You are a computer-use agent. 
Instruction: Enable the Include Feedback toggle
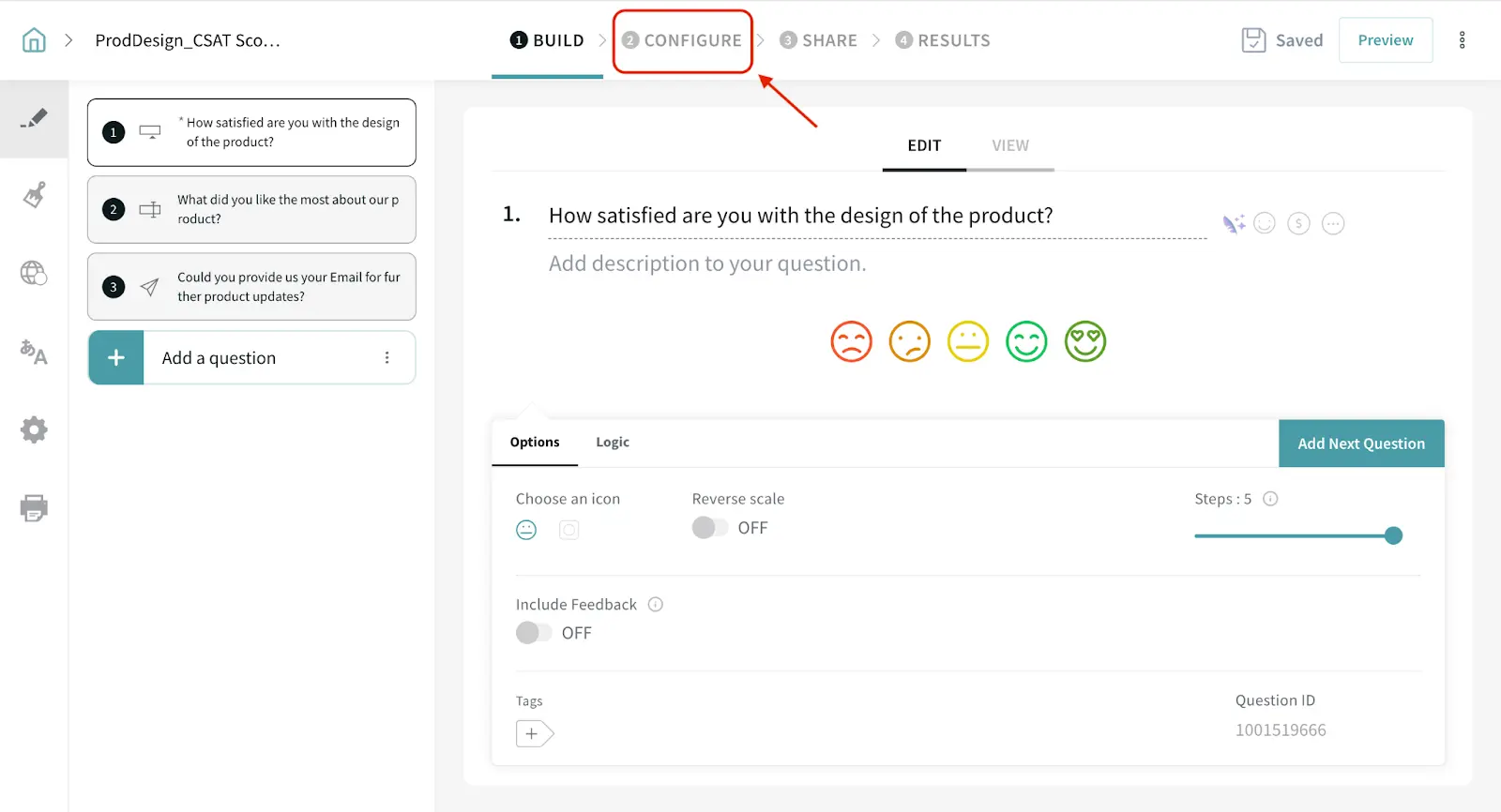click(x=534, y=633)
